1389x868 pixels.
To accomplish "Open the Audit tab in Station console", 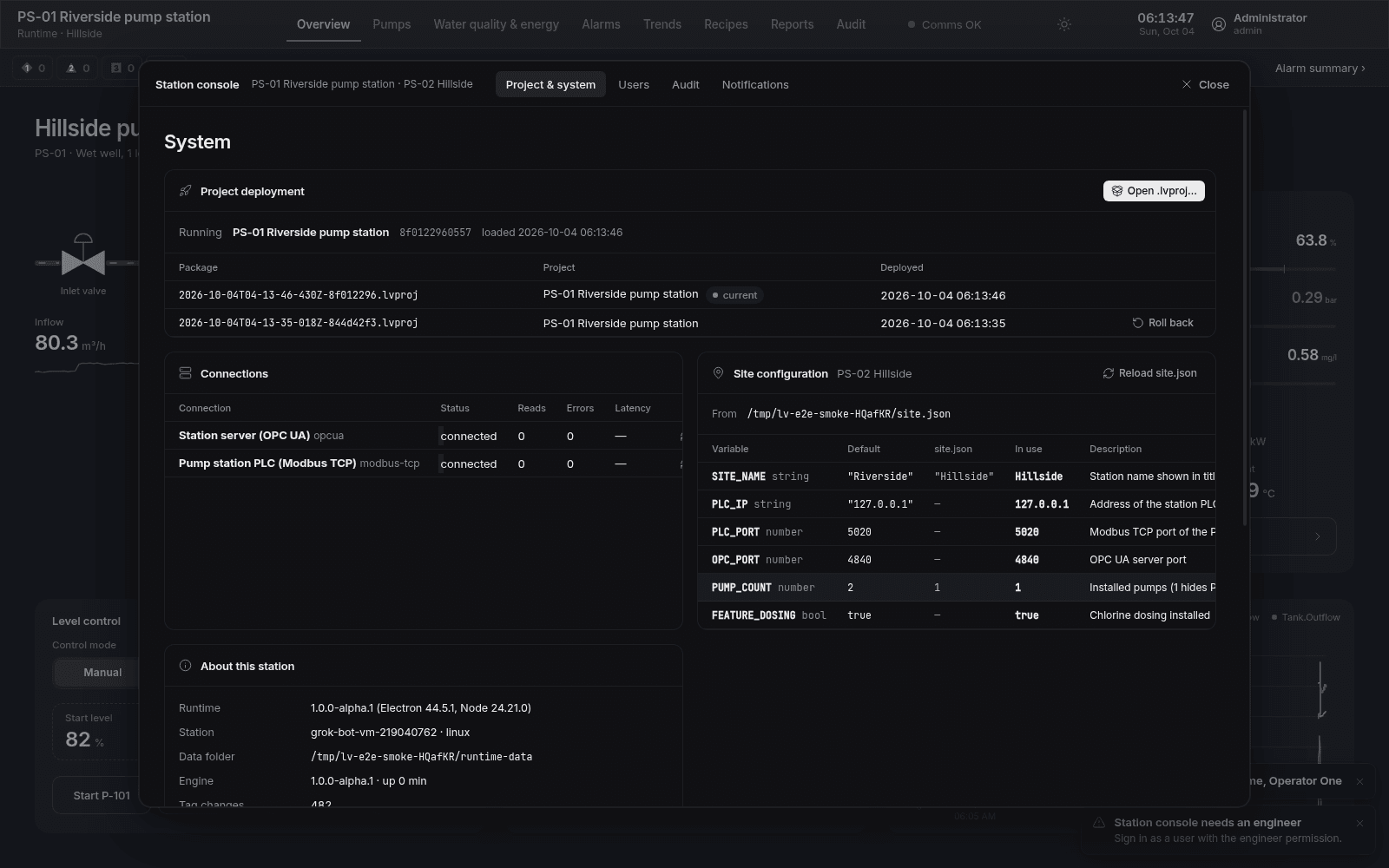I will [685, 84].
